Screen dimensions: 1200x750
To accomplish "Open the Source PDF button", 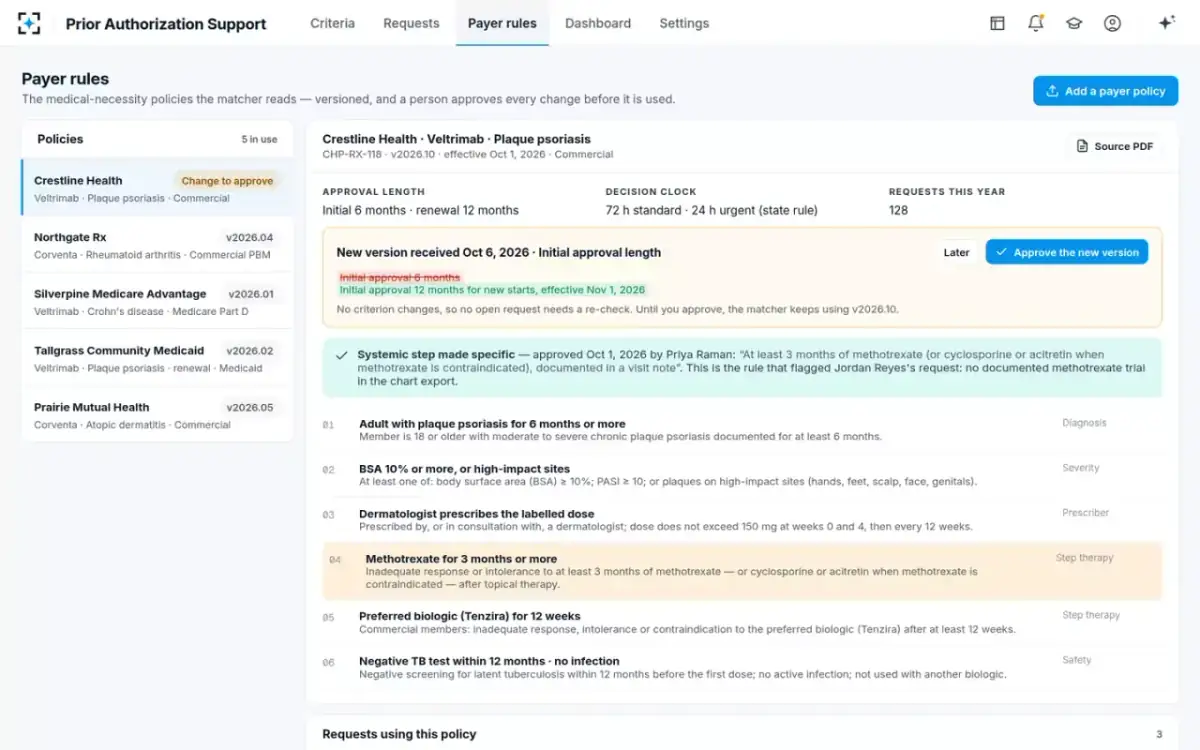I will (1115, 146).
